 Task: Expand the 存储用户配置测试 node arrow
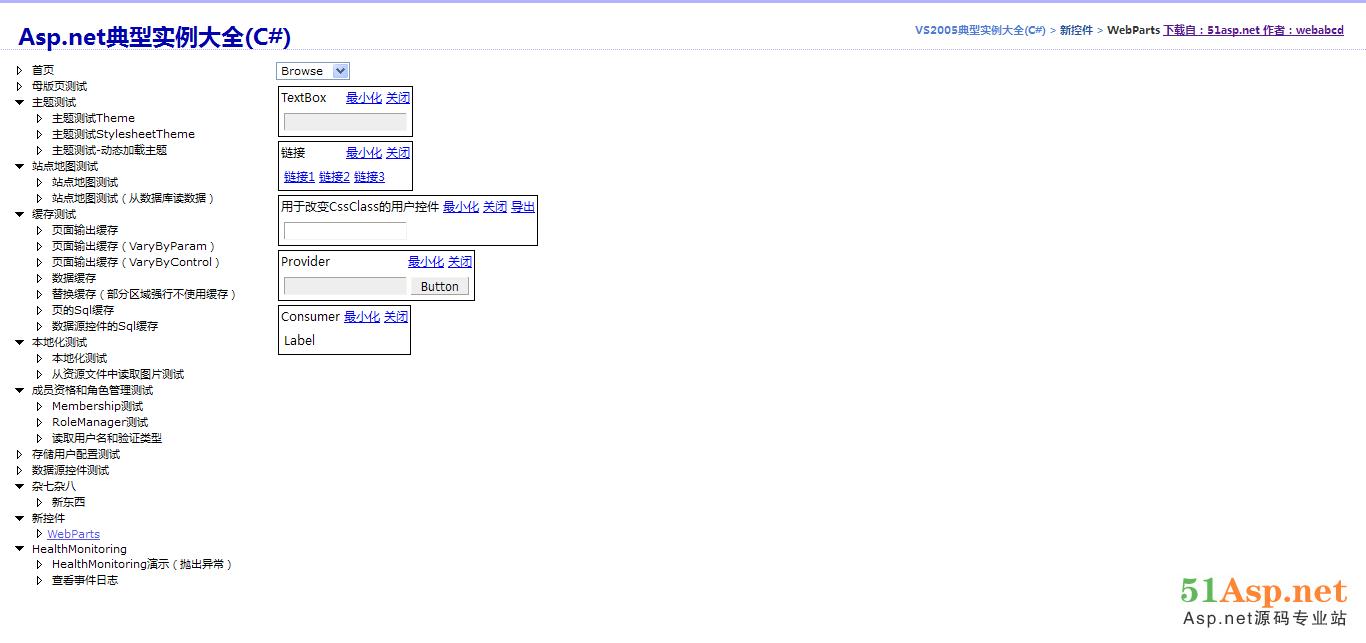20,454
